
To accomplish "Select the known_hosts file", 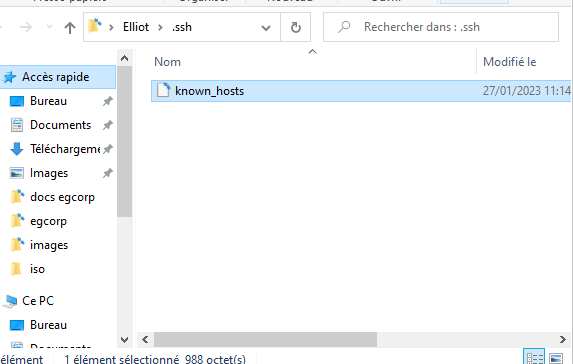I will pyautogui.click(x=361, y=91).
